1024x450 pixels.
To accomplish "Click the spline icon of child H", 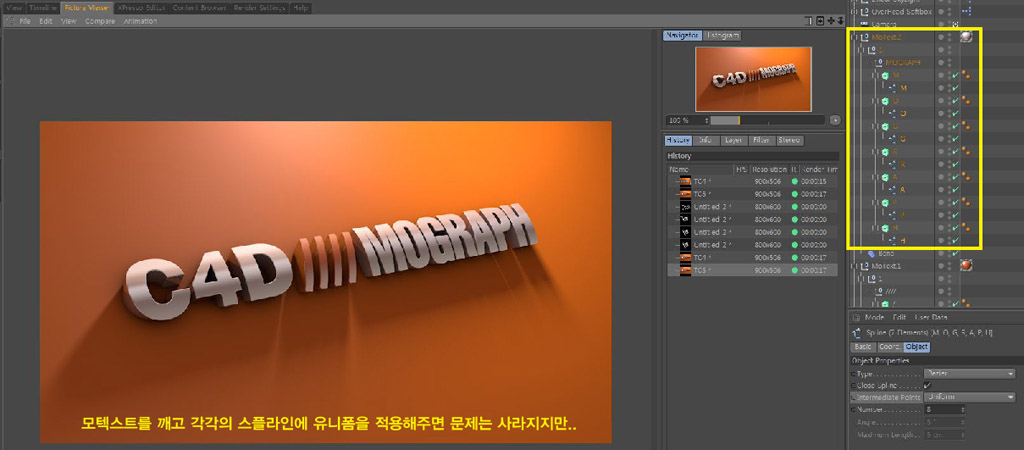I will 893,240.
